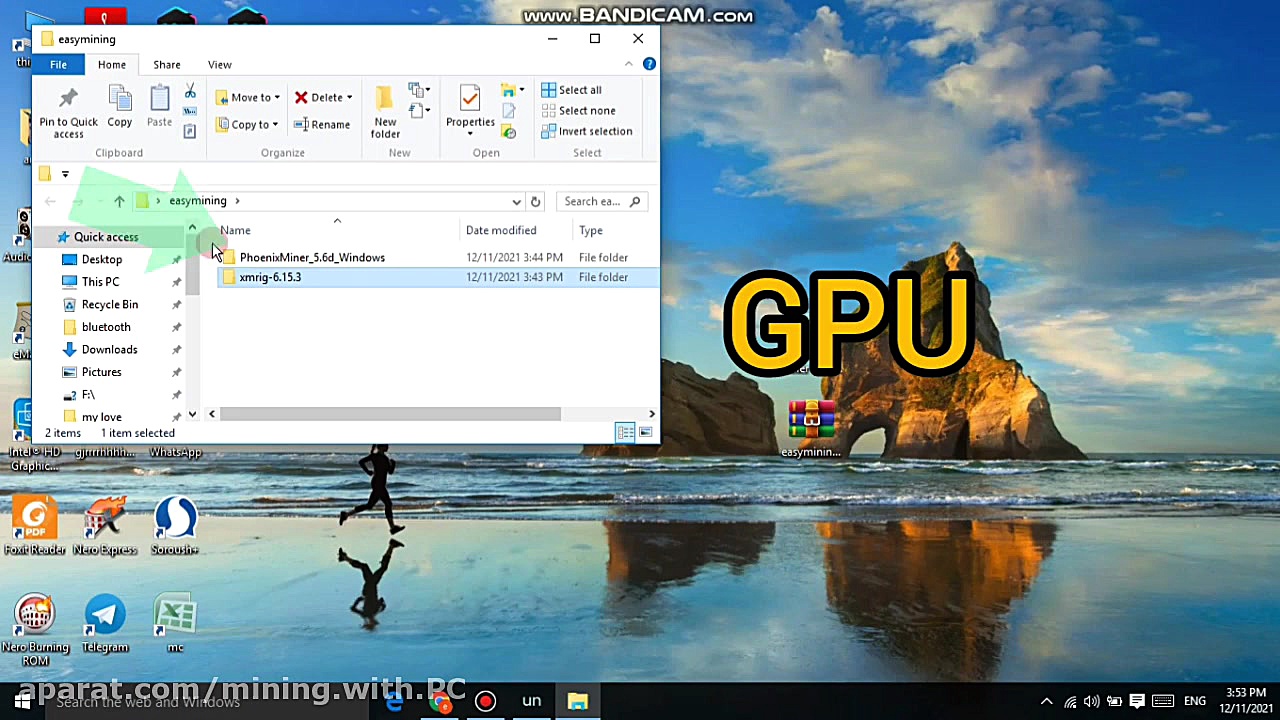1280x720 pixels.
Task: Click the Edit icon in the Open group
Action: coord(509,111)
